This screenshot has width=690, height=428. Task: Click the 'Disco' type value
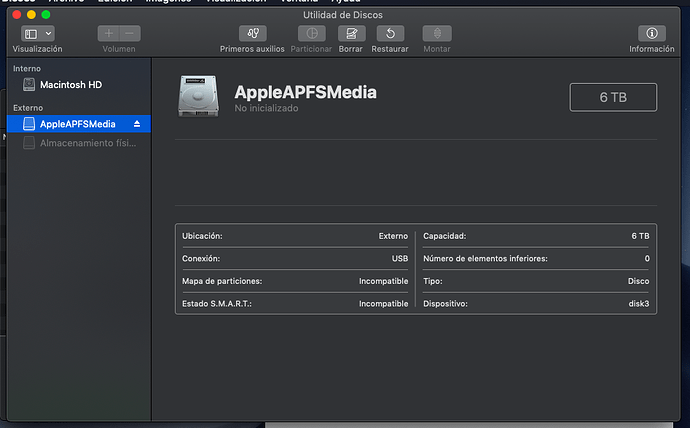pos(638,281)
